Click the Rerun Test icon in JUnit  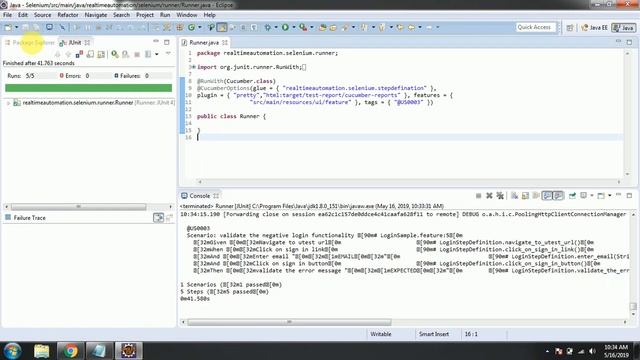point(115,54)
